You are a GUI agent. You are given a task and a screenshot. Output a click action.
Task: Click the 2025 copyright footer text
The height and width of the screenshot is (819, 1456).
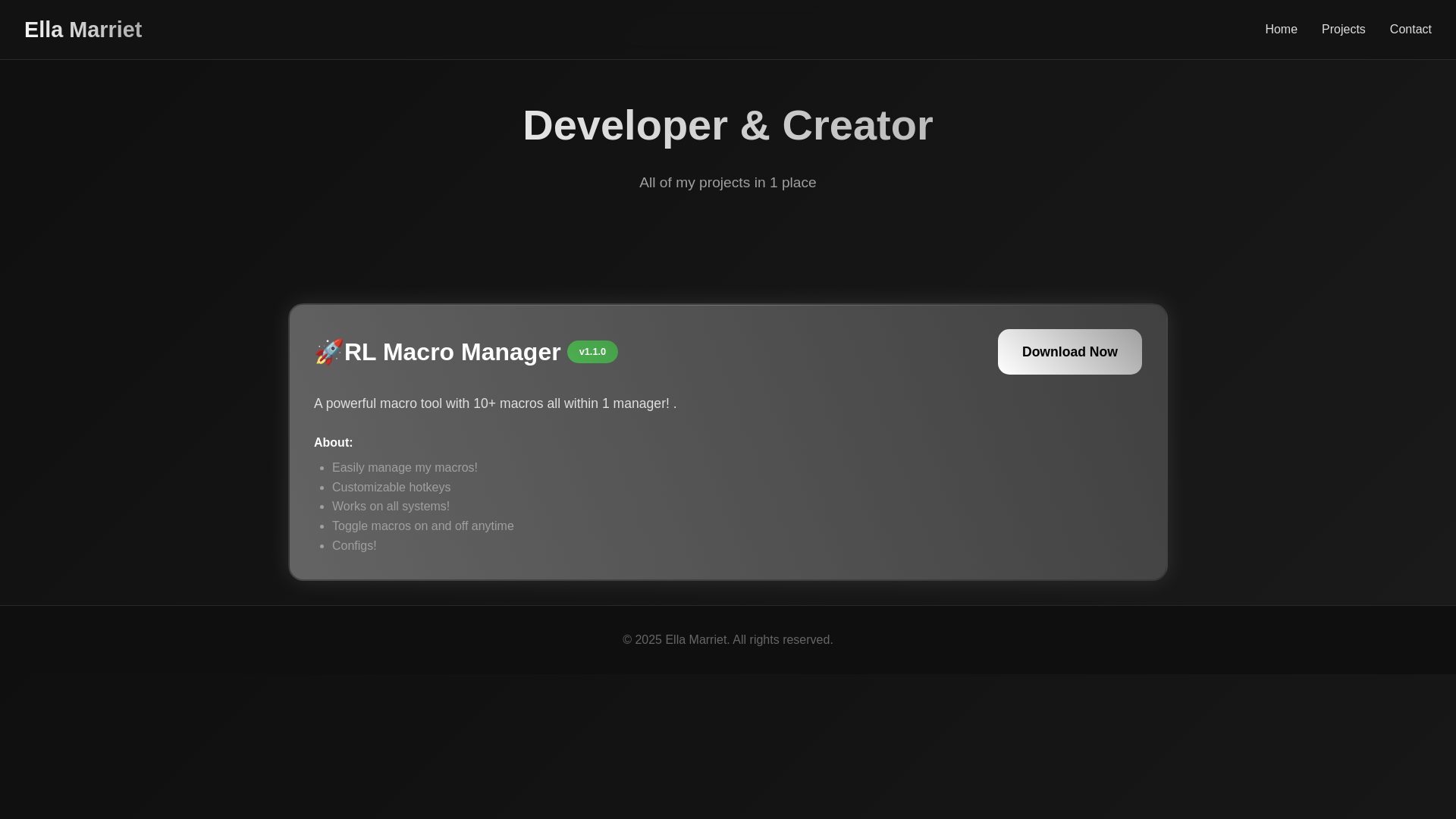(728, 640)
